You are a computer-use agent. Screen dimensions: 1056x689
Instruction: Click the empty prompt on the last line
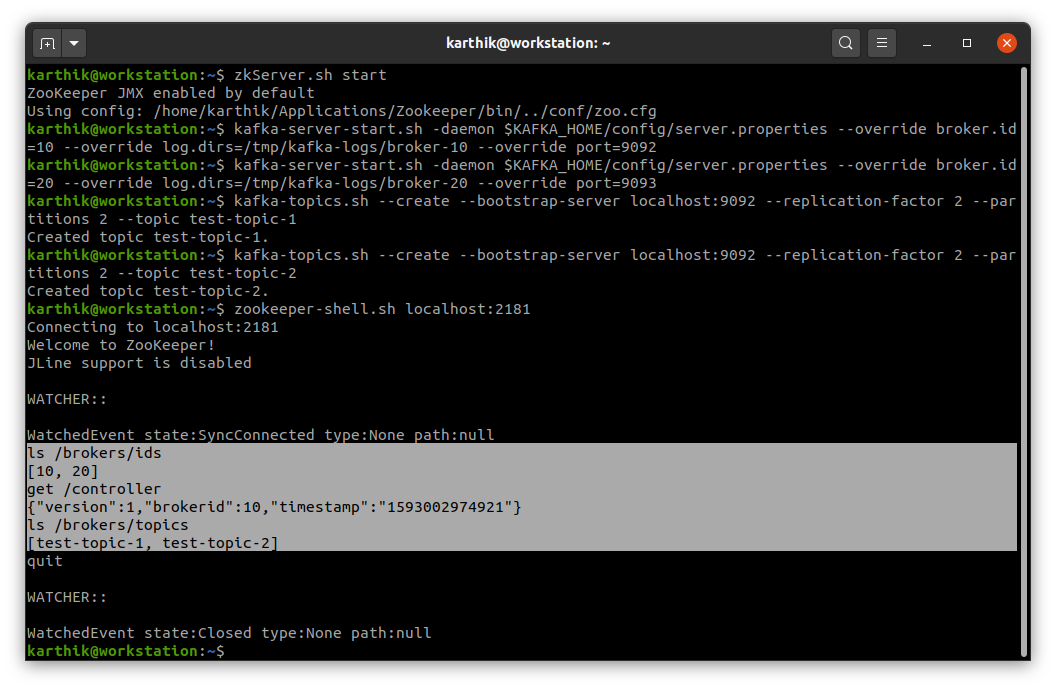pos(126,651)
